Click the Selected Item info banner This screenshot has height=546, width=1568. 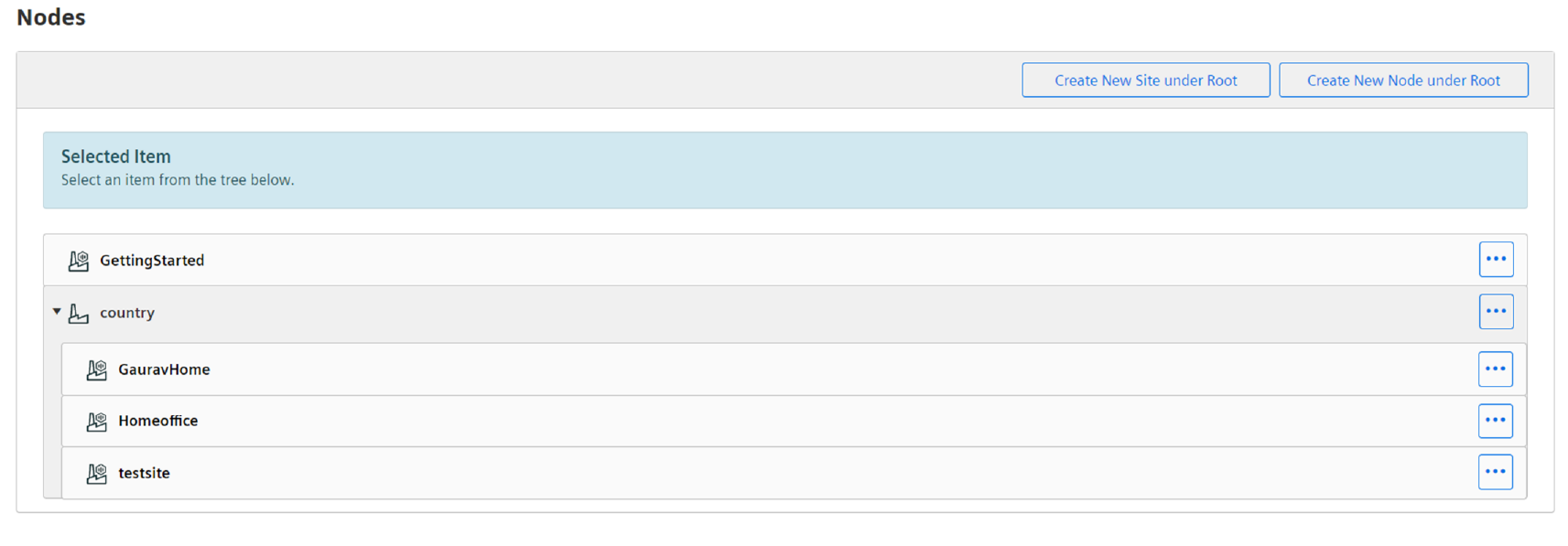tap(784, 170)
